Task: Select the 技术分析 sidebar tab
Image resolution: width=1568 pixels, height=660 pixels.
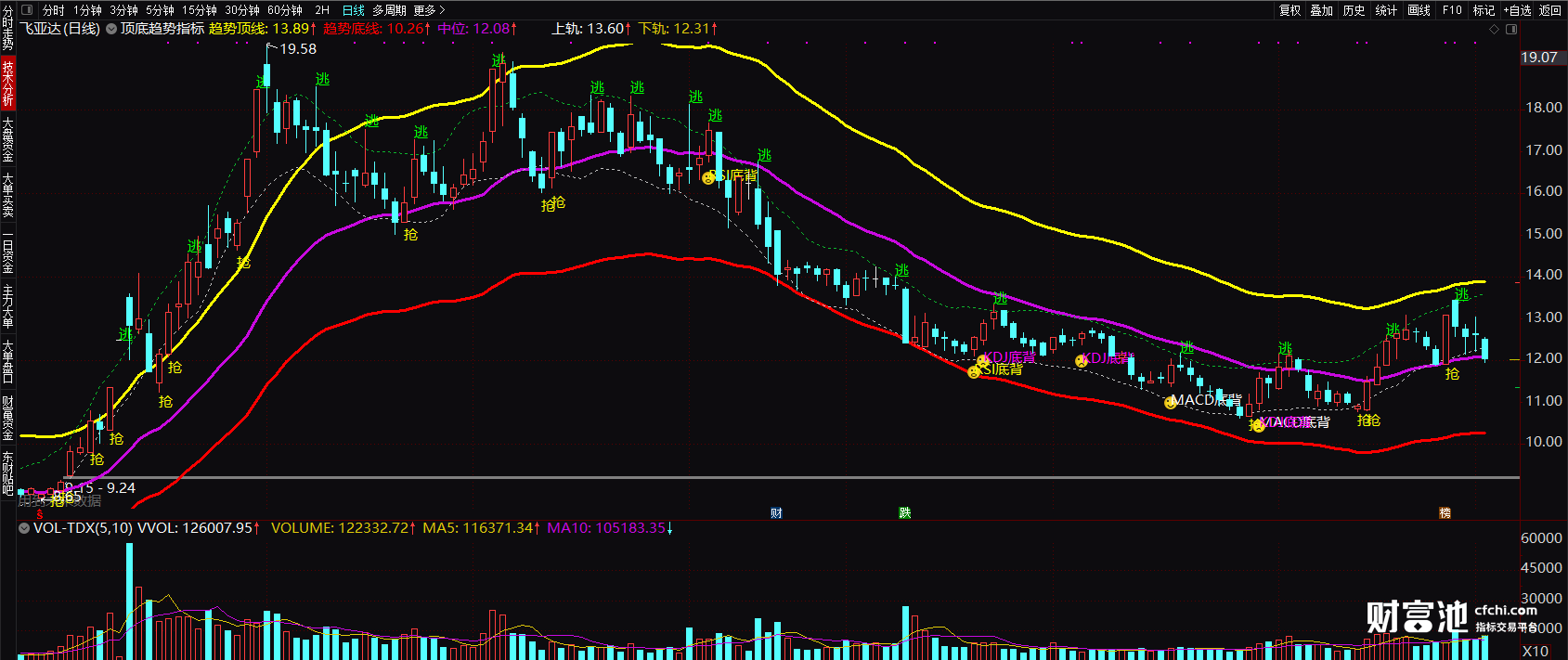Action: point(7,84)
